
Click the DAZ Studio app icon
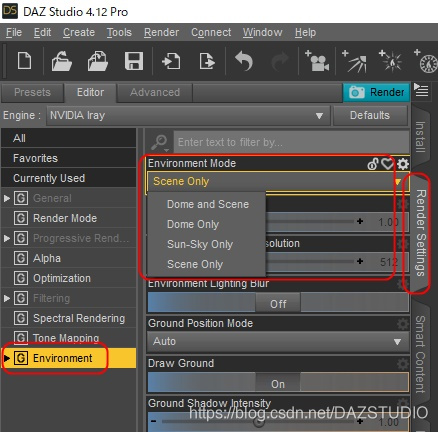coord(10,11)
